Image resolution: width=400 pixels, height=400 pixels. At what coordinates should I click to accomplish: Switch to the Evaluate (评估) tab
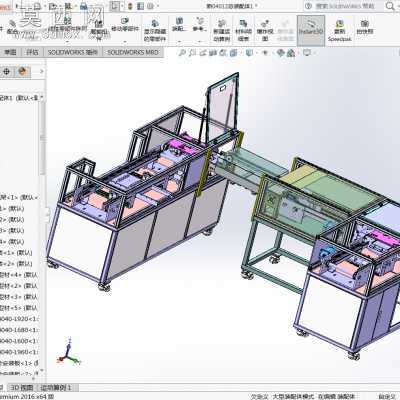32,52
